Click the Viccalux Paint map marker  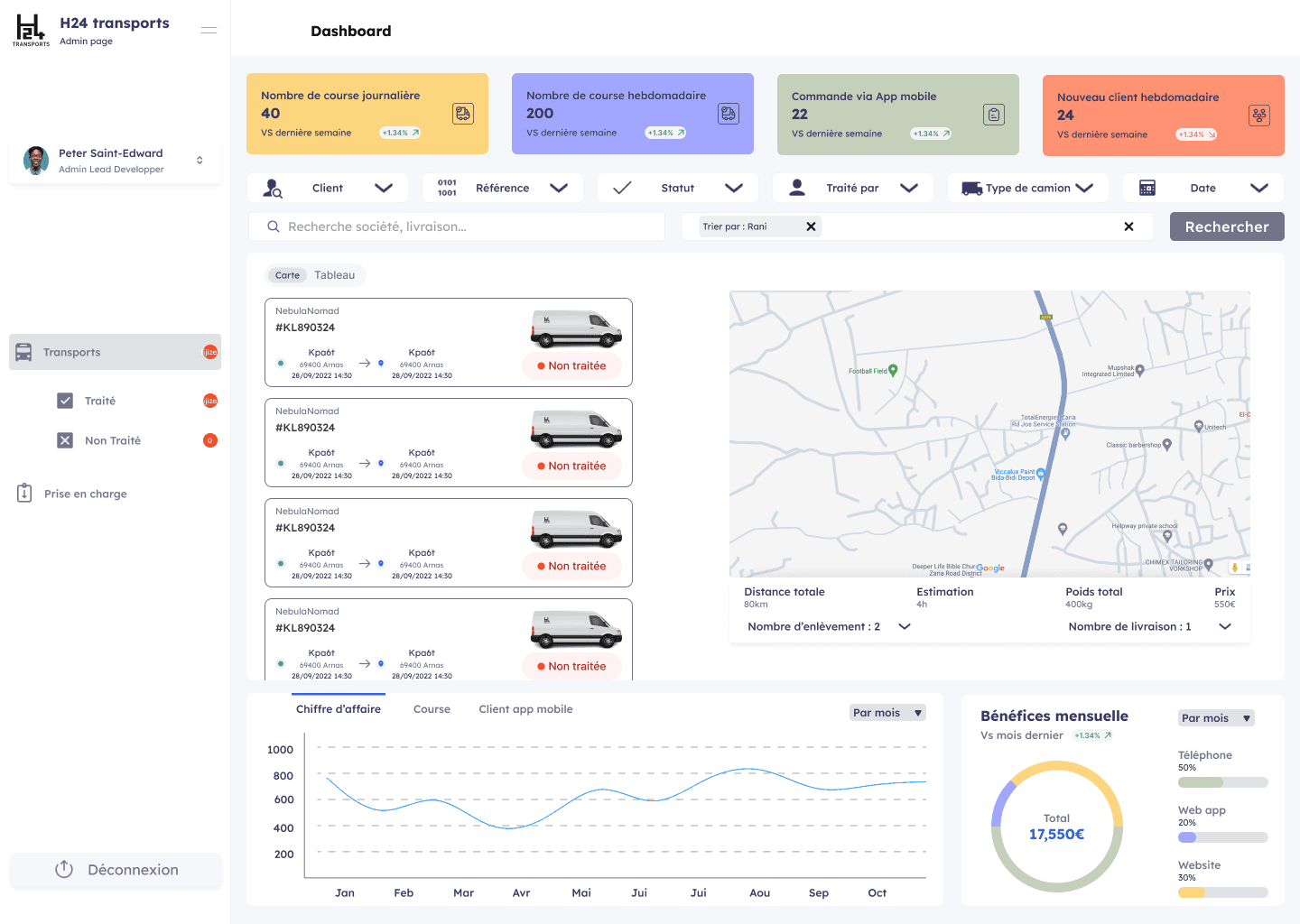coord(1040,473)
